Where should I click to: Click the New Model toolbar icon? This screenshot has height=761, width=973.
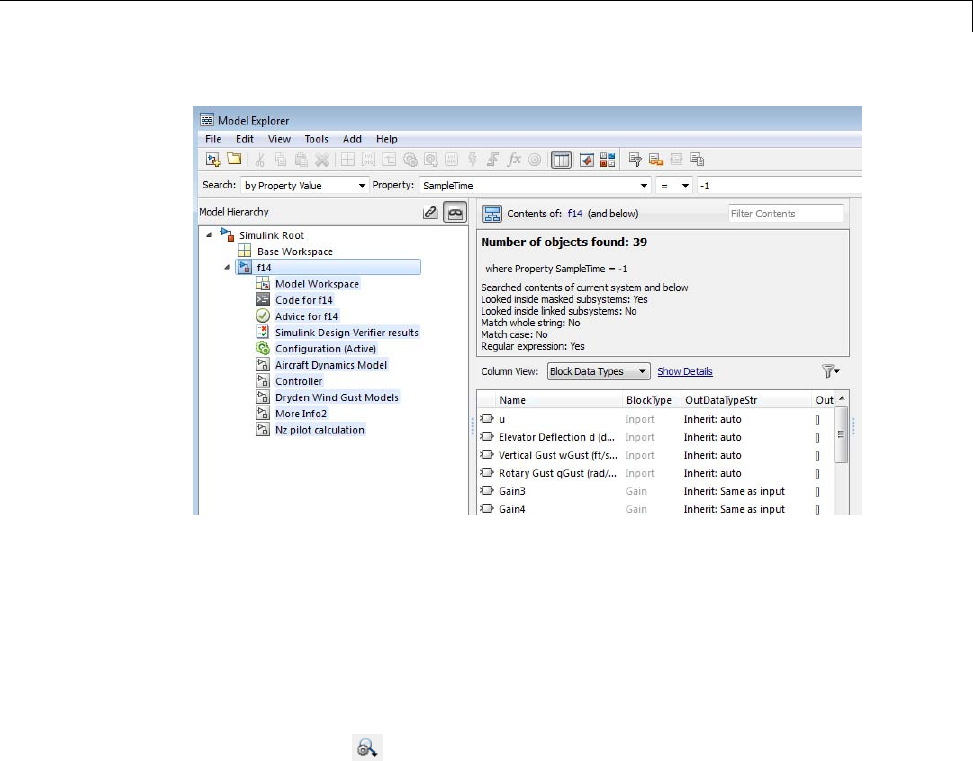pos(213,160)
